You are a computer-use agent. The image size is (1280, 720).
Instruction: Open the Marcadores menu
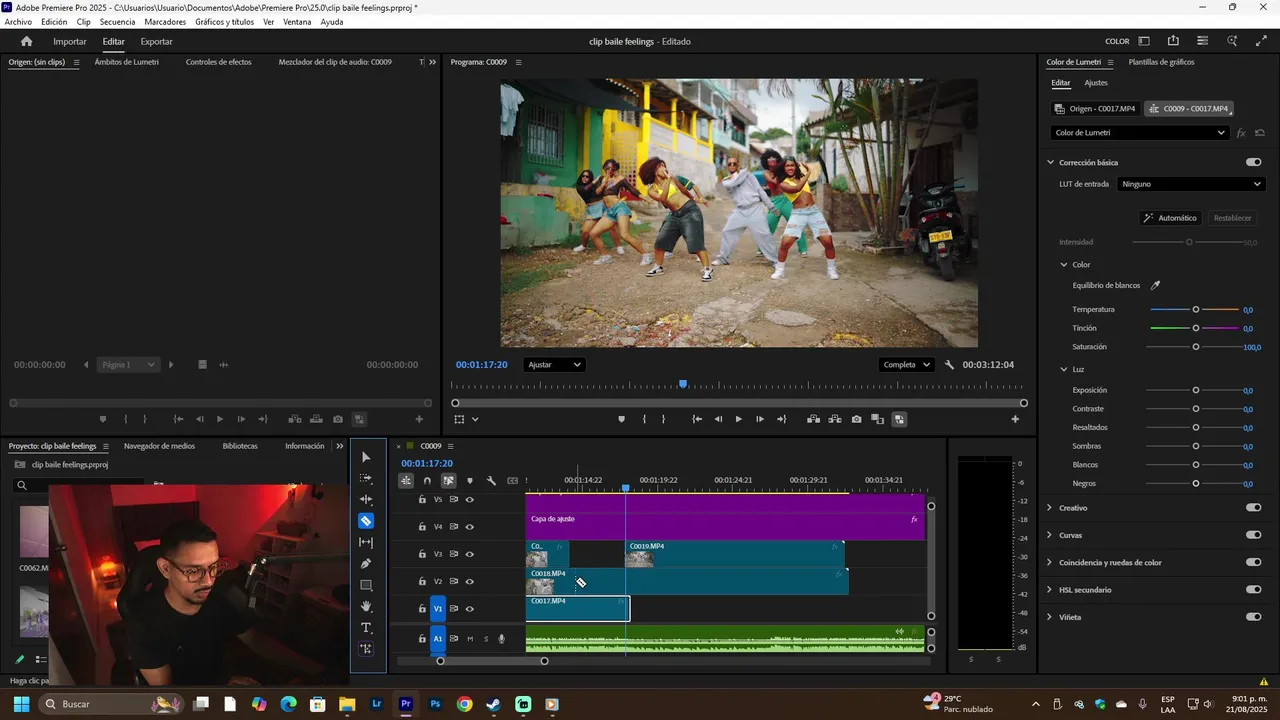[165, 22]
